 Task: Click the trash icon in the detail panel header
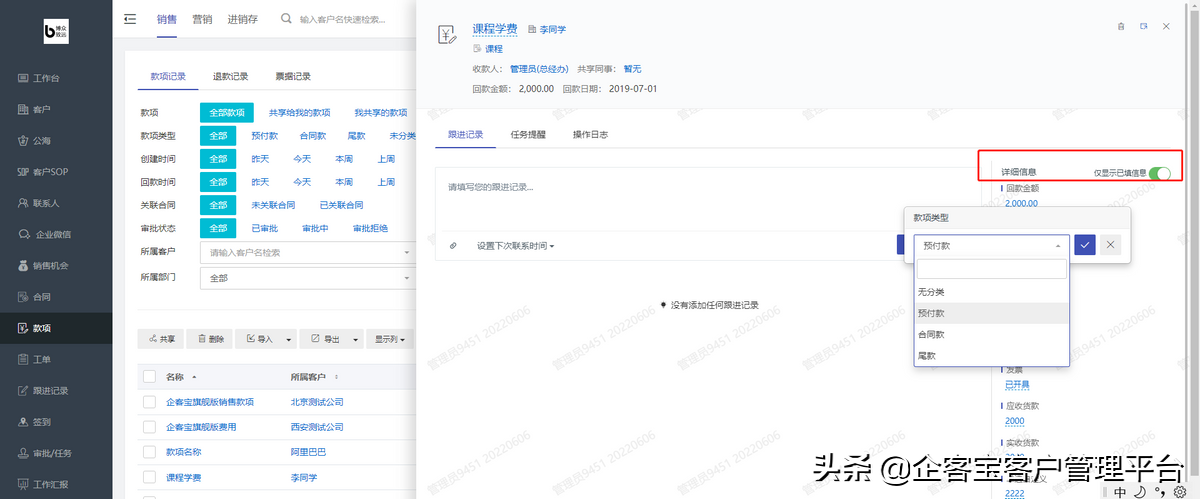click(x=1120, y=27)
